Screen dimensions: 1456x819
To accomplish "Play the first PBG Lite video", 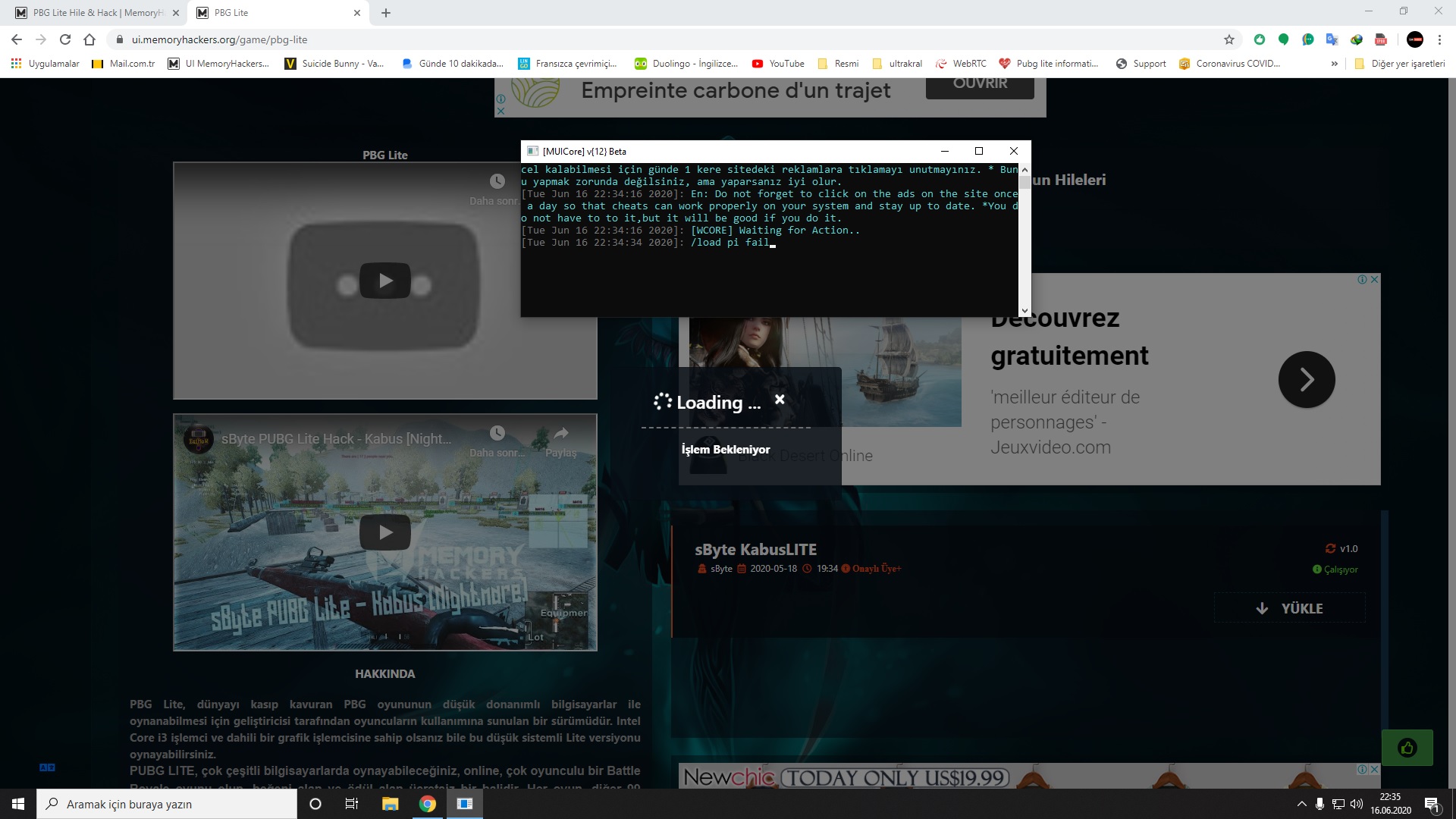I will pyautogui.click(x=385, y=281).
